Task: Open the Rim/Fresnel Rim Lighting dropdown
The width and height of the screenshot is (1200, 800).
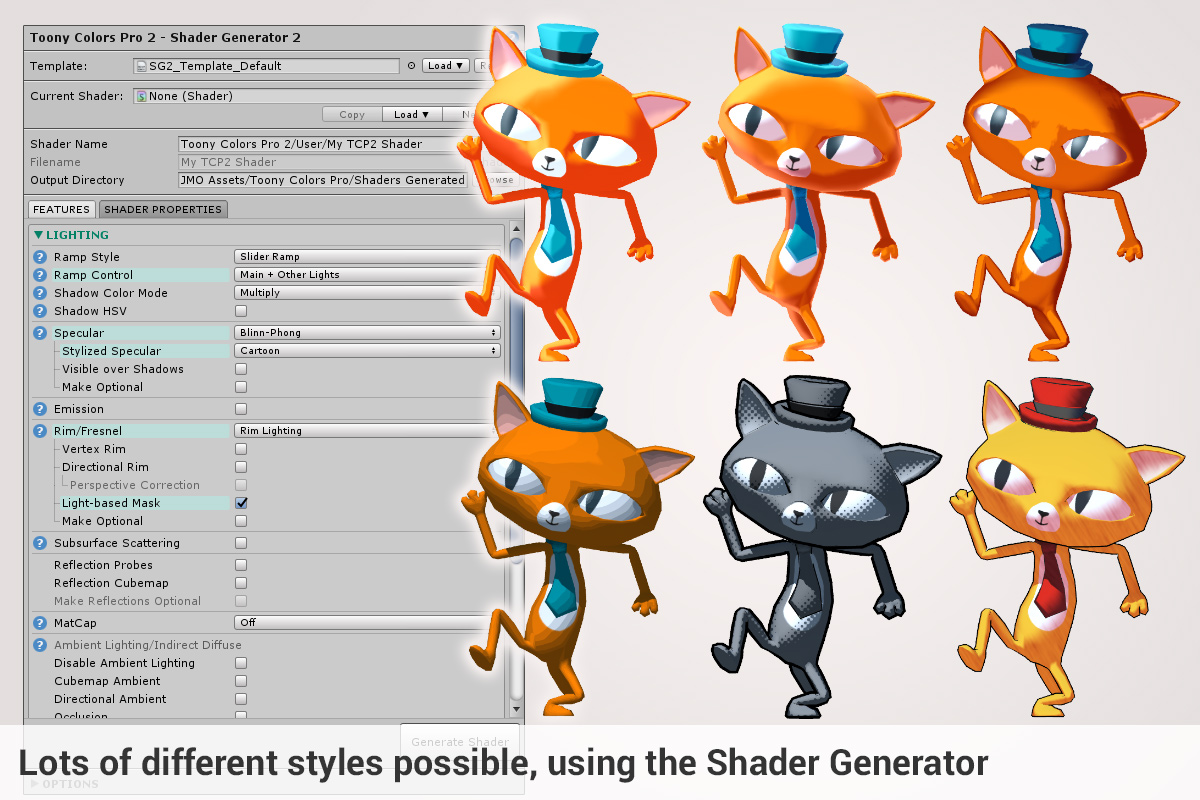Action: (x=367, y=431)
